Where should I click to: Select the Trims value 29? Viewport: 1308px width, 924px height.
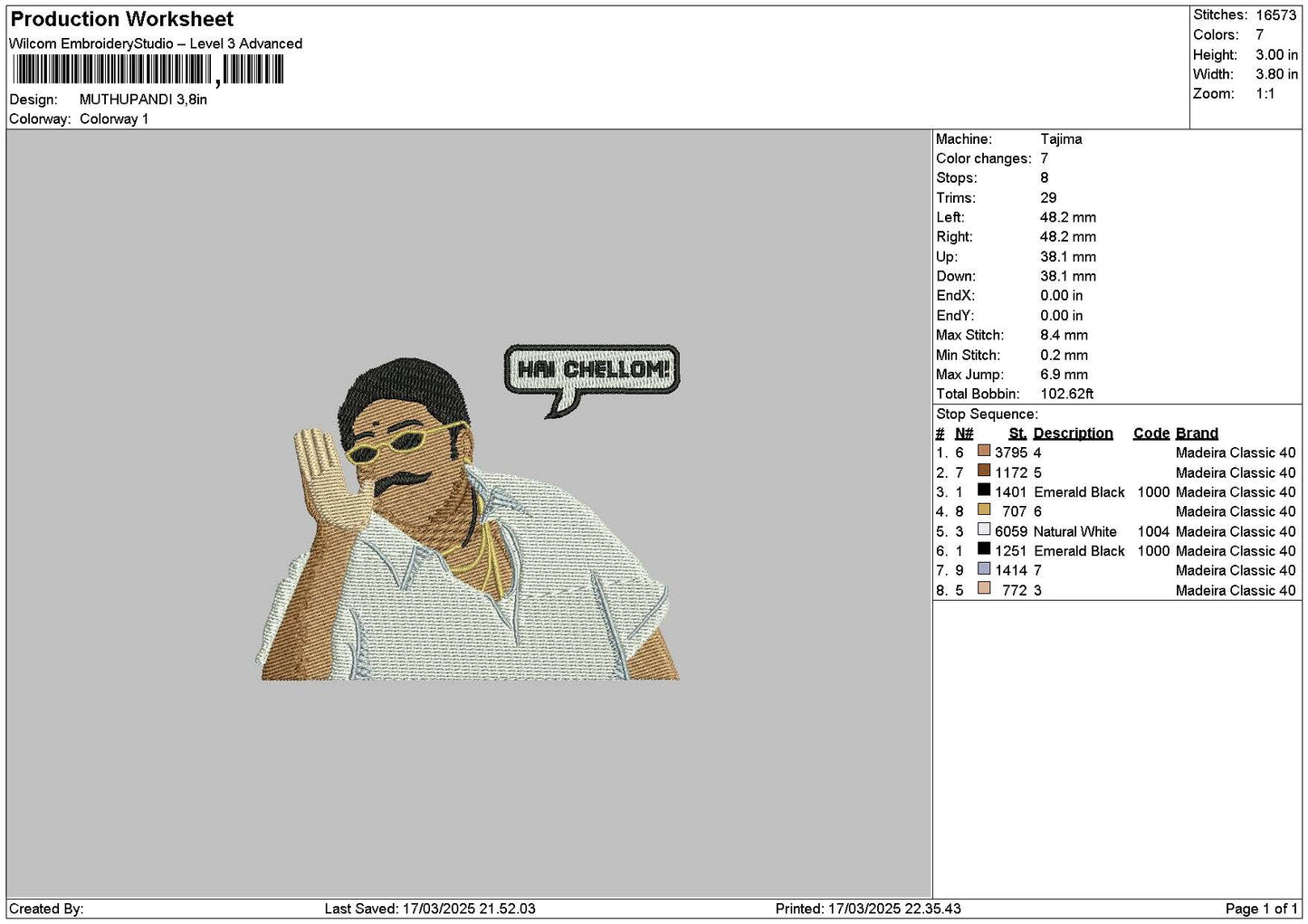click(1048, 198)
